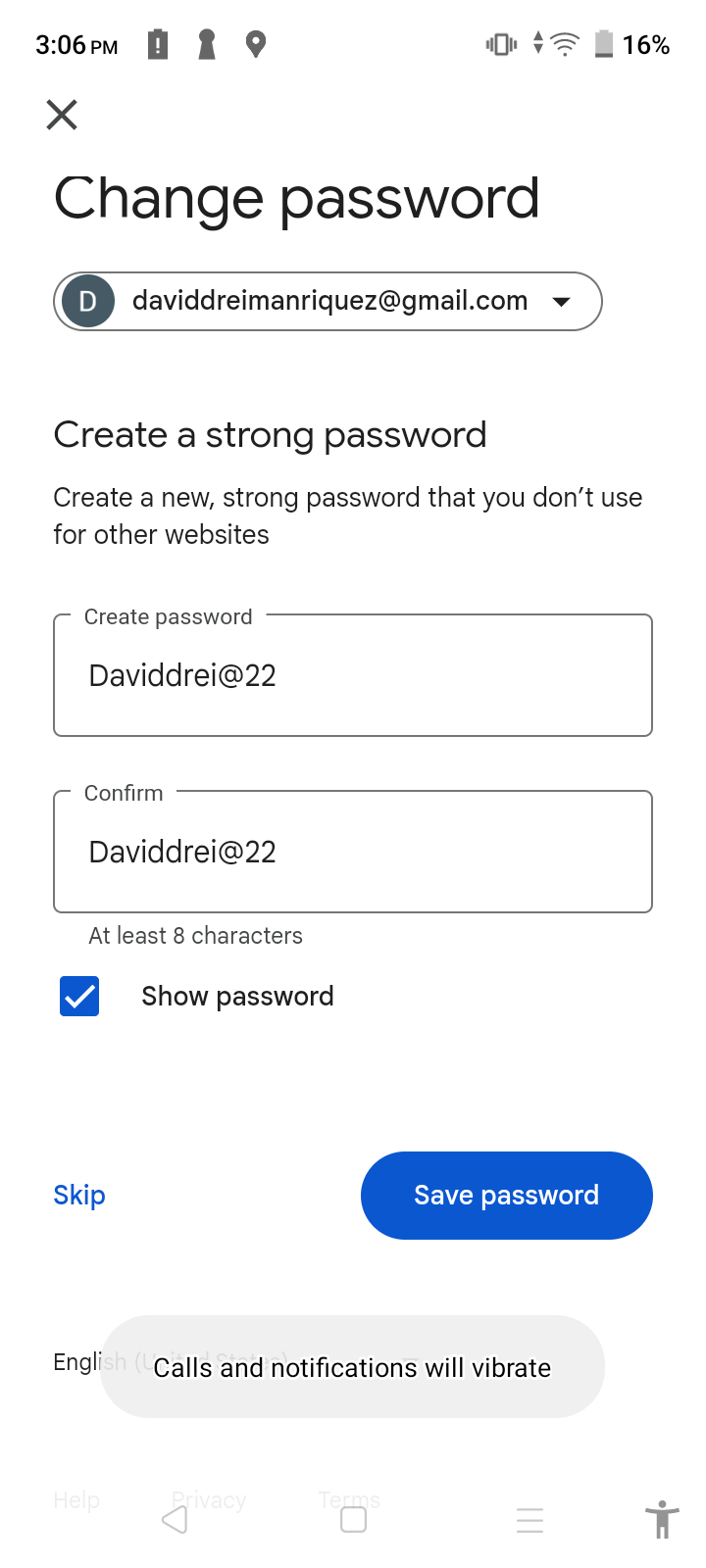Open the accessibility shortcut icon
The width and height of the screenshot is (706, 1568).
coord(662,1520)
